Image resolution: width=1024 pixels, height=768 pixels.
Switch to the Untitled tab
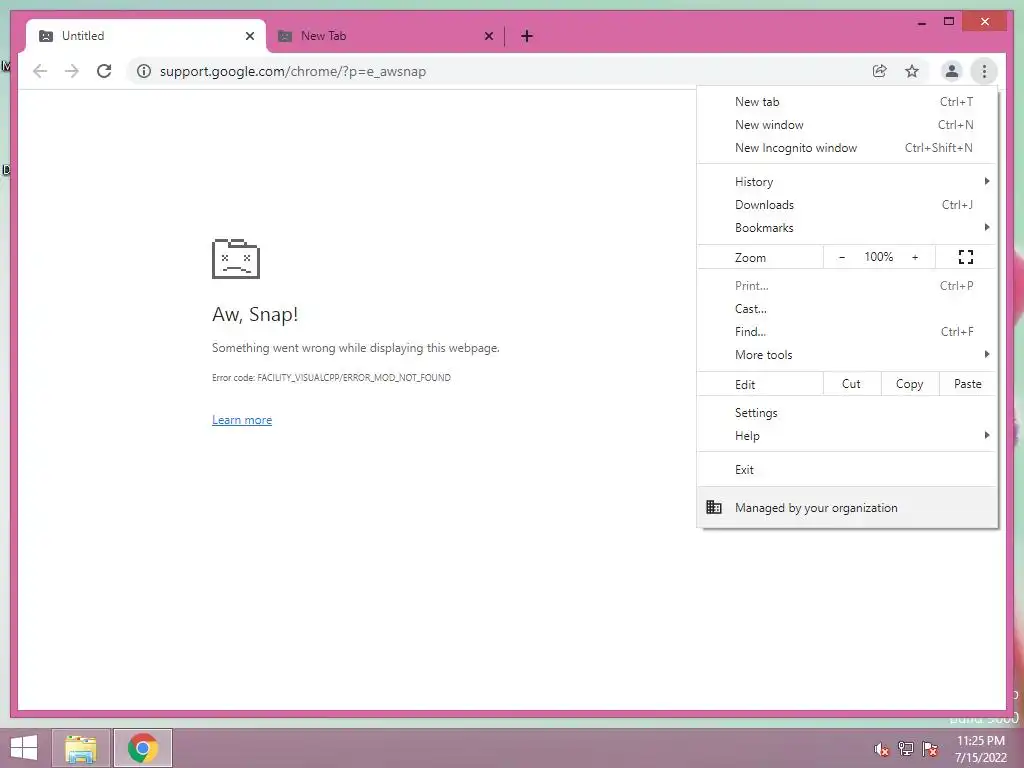[x=146, y=36]
